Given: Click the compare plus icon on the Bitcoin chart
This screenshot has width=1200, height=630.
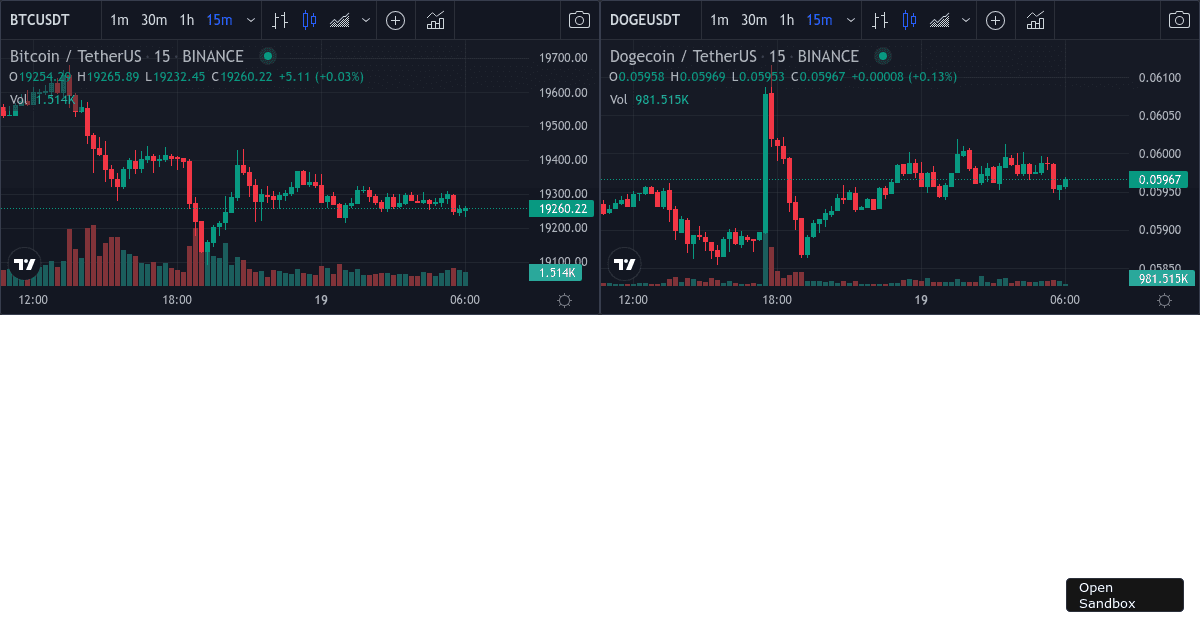Looking at the screenshot, I should tap(395, 20).
